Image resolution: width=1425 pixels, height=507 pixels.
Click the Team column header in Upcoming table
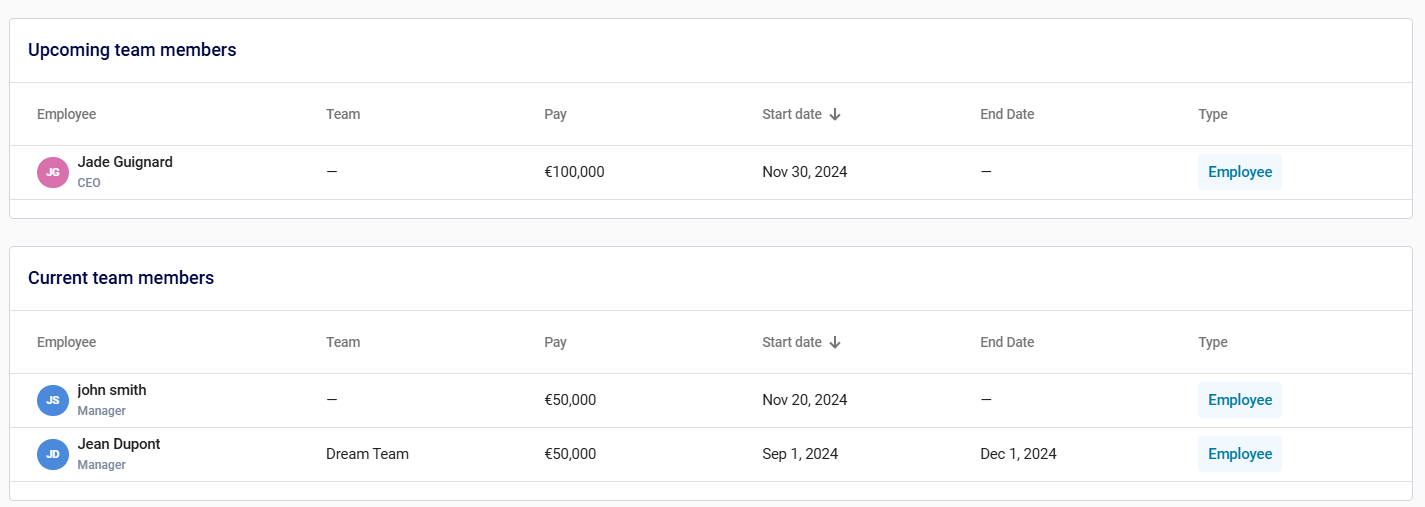click(343, 114)
